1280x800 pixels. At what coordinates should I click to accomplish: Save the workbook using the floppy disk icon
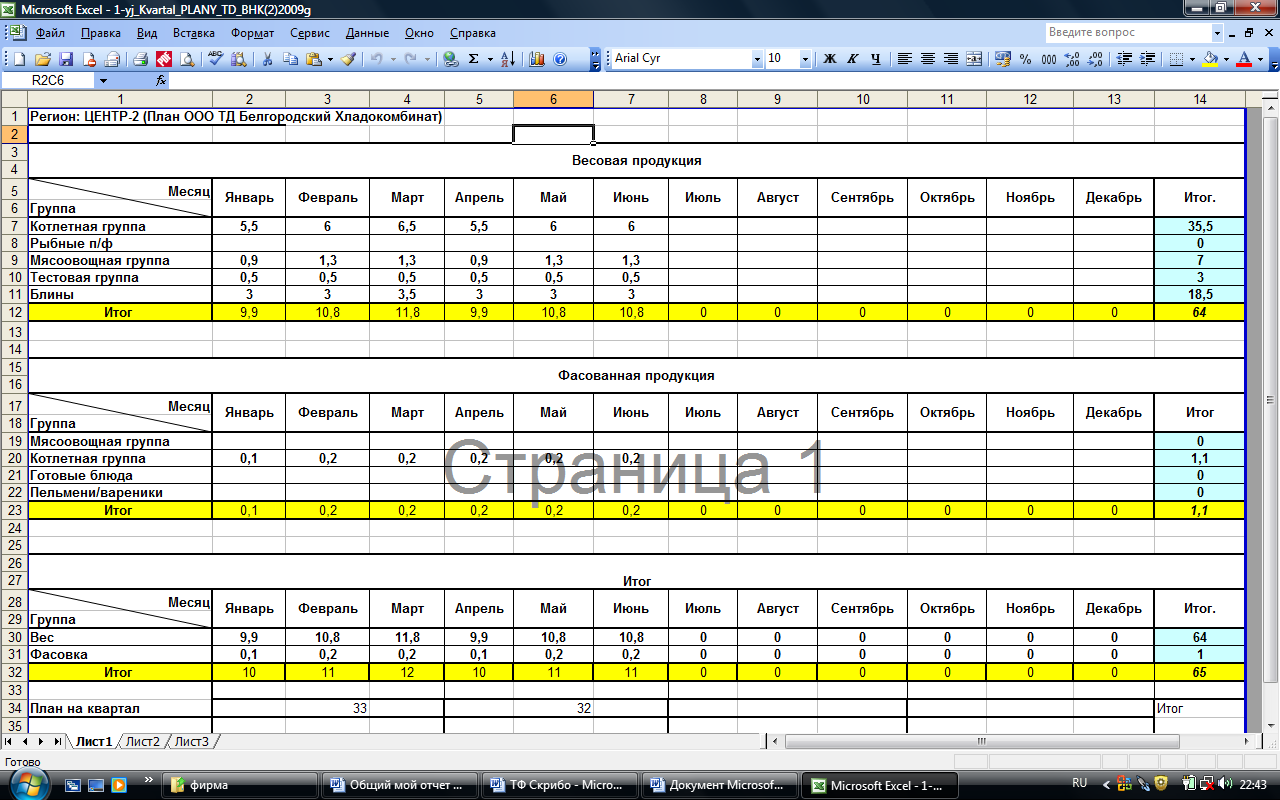point(66,59)
